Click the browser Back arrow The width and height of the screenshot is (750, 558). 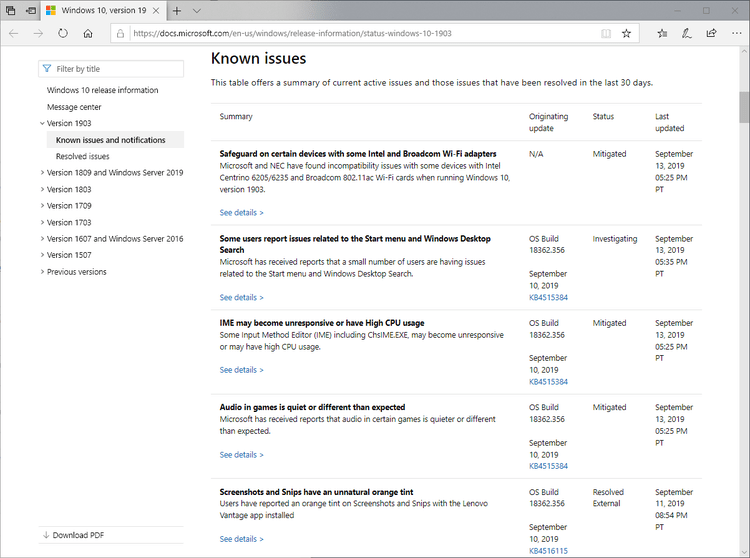[x=13, y=33]
